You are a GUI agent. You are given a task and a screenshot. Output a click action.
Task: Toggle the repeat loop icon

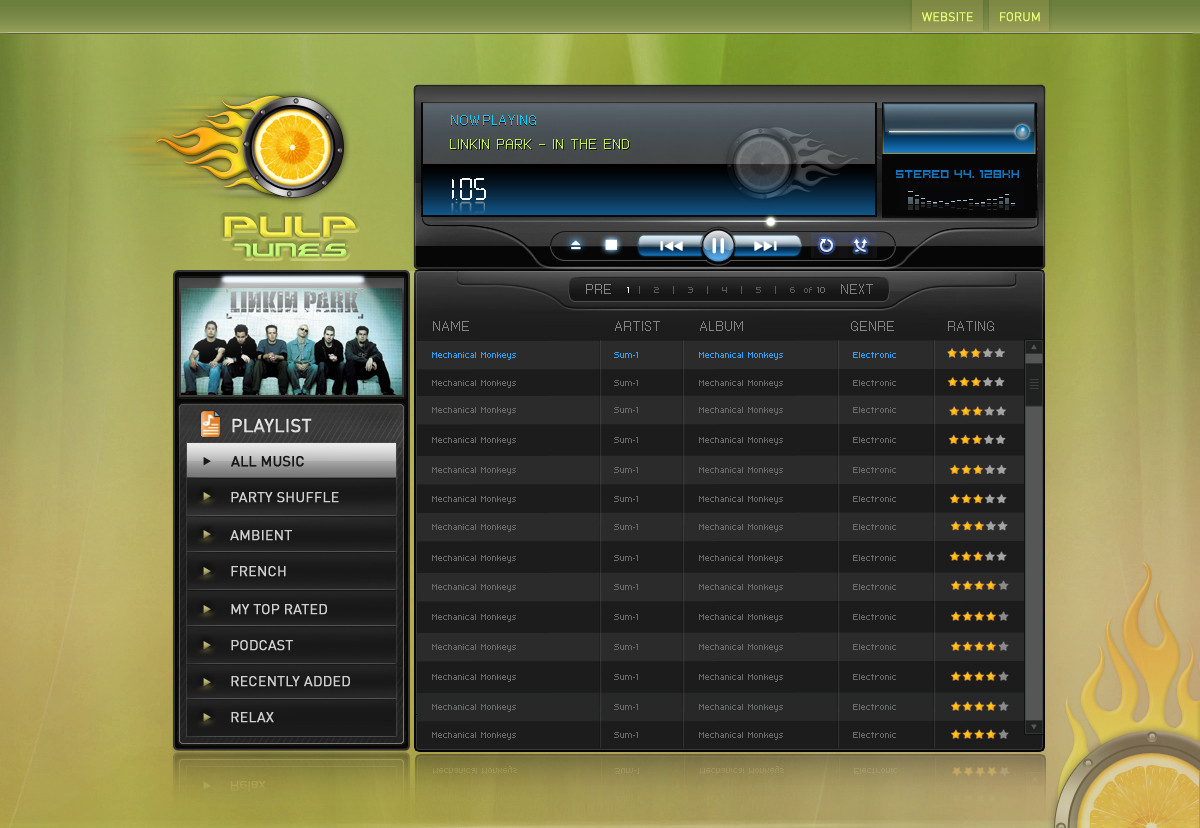(x=826, y=245)
